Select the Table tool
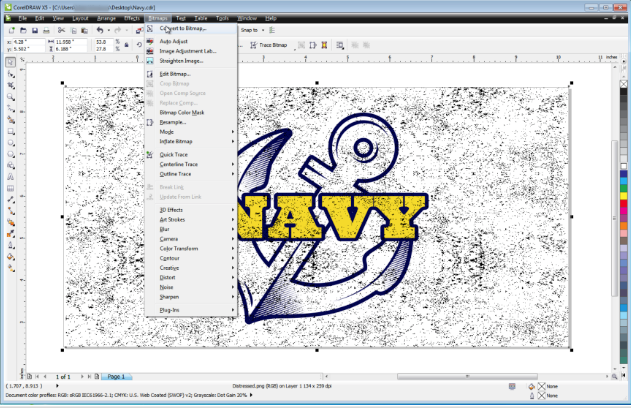 point(11,188)
